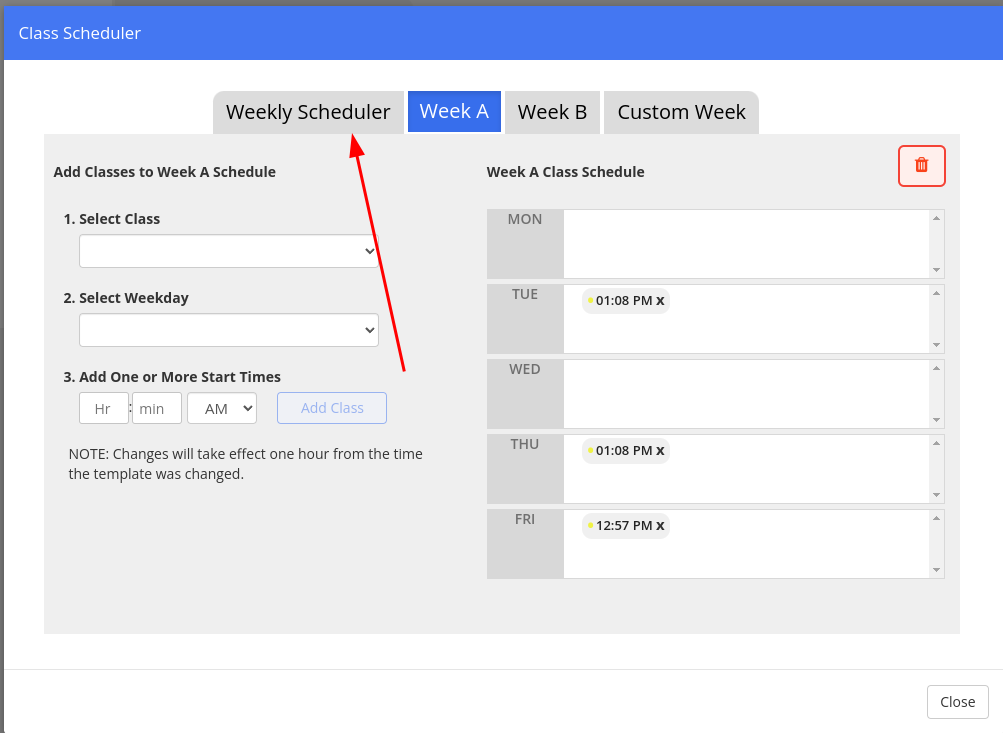Image resolution: width=1003 pixels, height=733 pixels.
Task: Close the Class Scheduler dialog
Action: (x=958, y=702)
